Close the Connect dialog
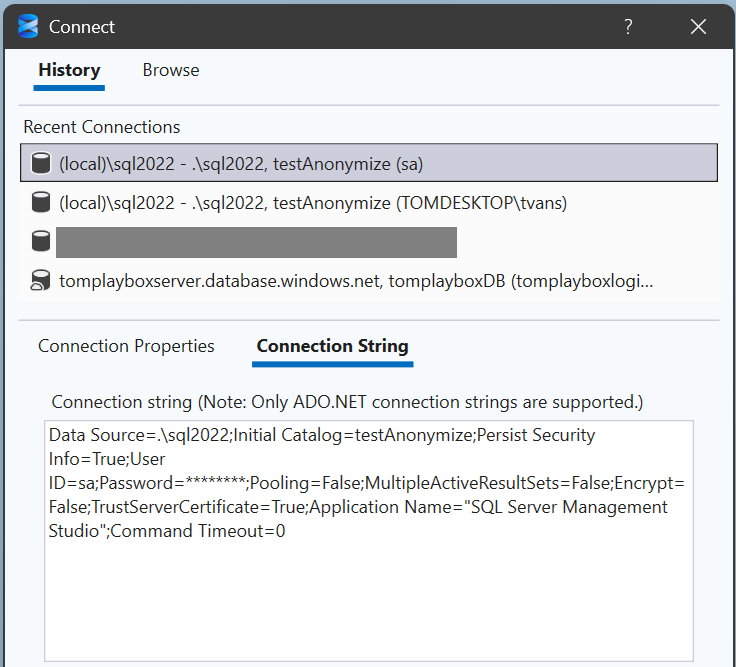 coord(698,27)
